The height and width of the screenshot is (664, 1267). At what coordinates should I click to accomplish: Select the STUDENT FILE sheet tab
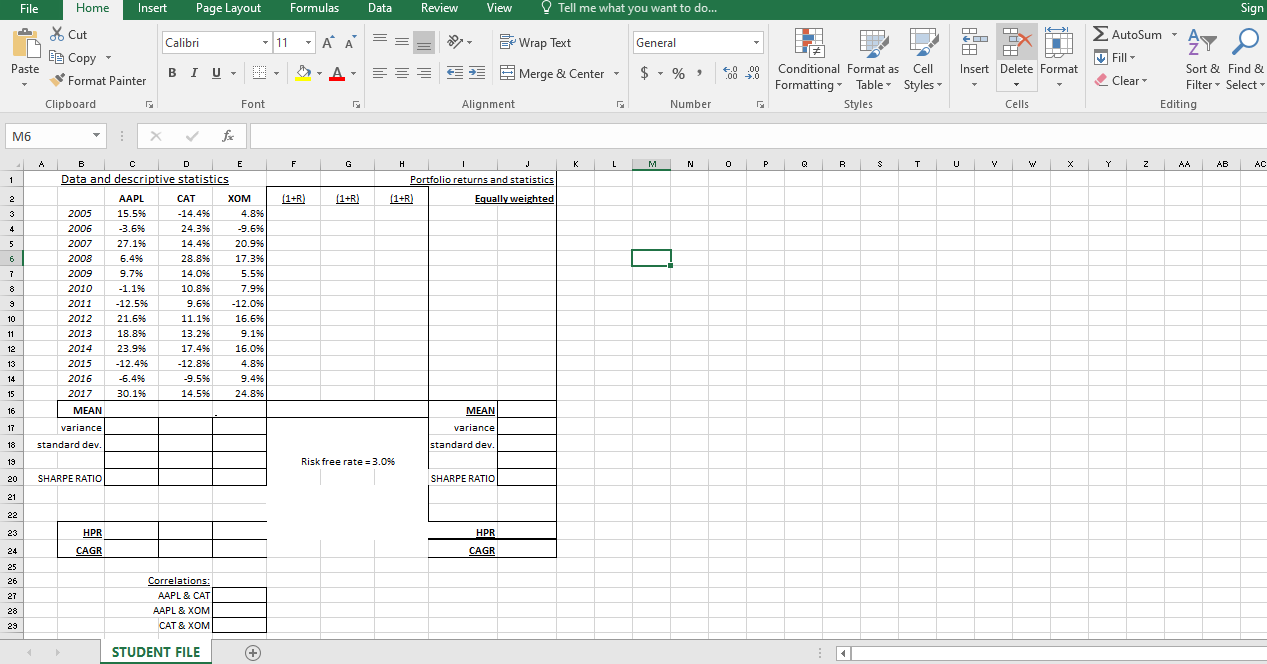pyautogui.click(x=156, y=651)
